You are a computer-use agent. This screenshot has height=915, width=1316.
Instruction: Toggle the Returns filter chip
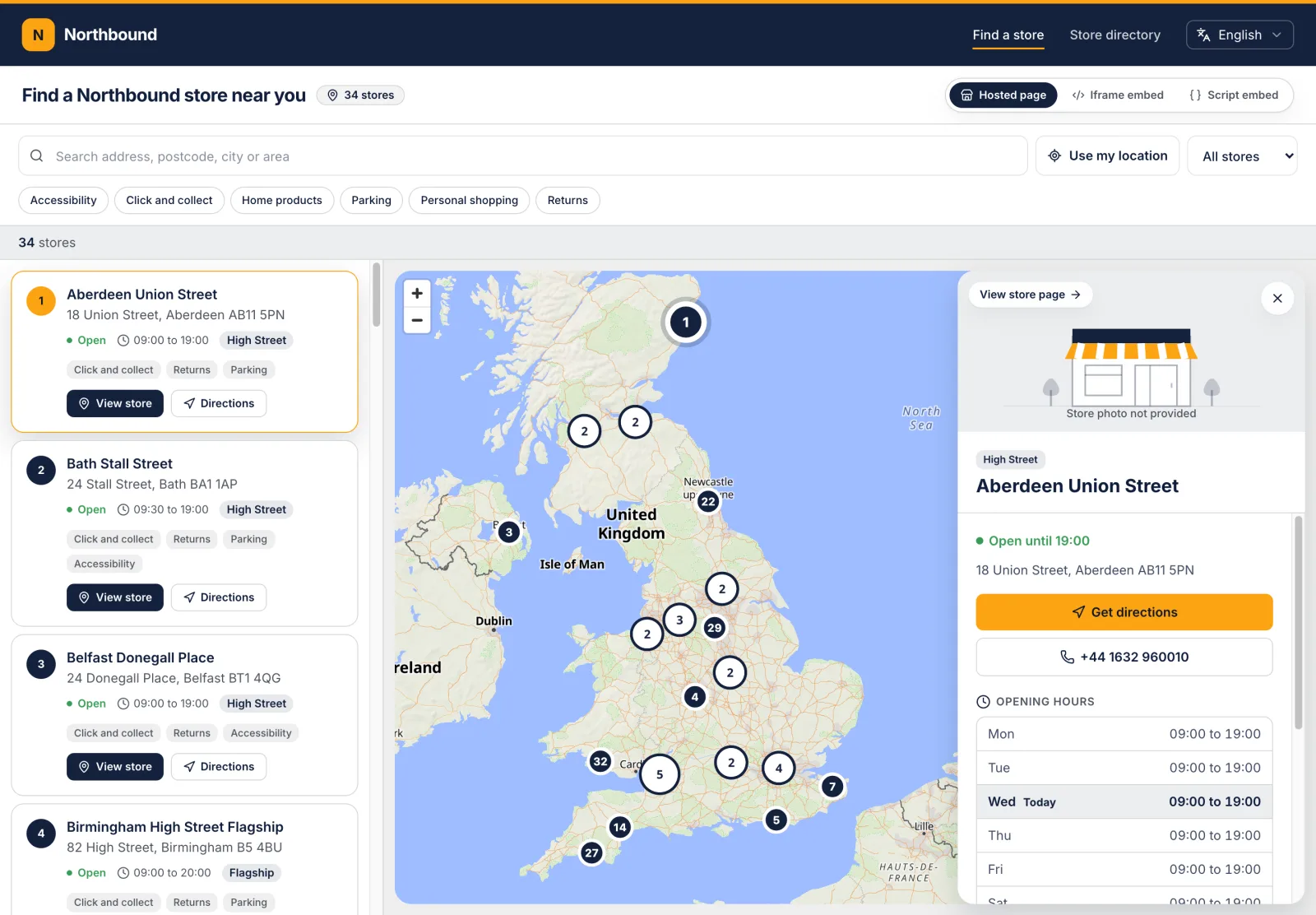pyautogui.click(x=568, y=201)
